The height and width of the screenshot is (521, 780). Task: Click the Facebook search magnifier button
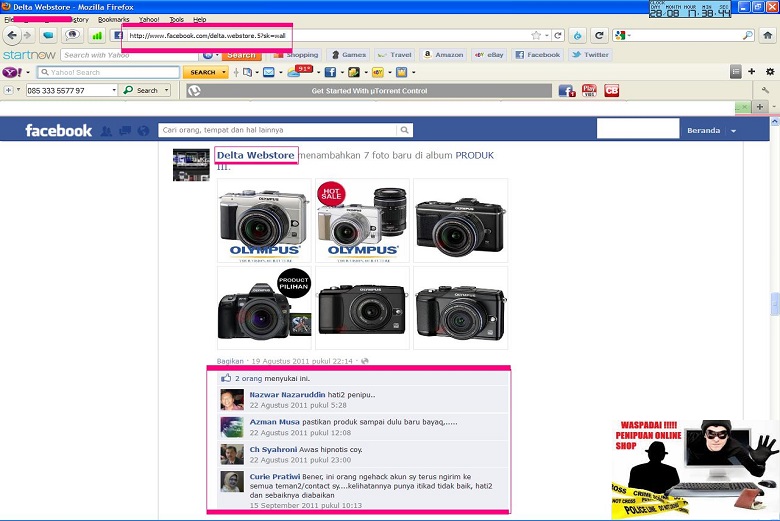[x=404, y=130]
